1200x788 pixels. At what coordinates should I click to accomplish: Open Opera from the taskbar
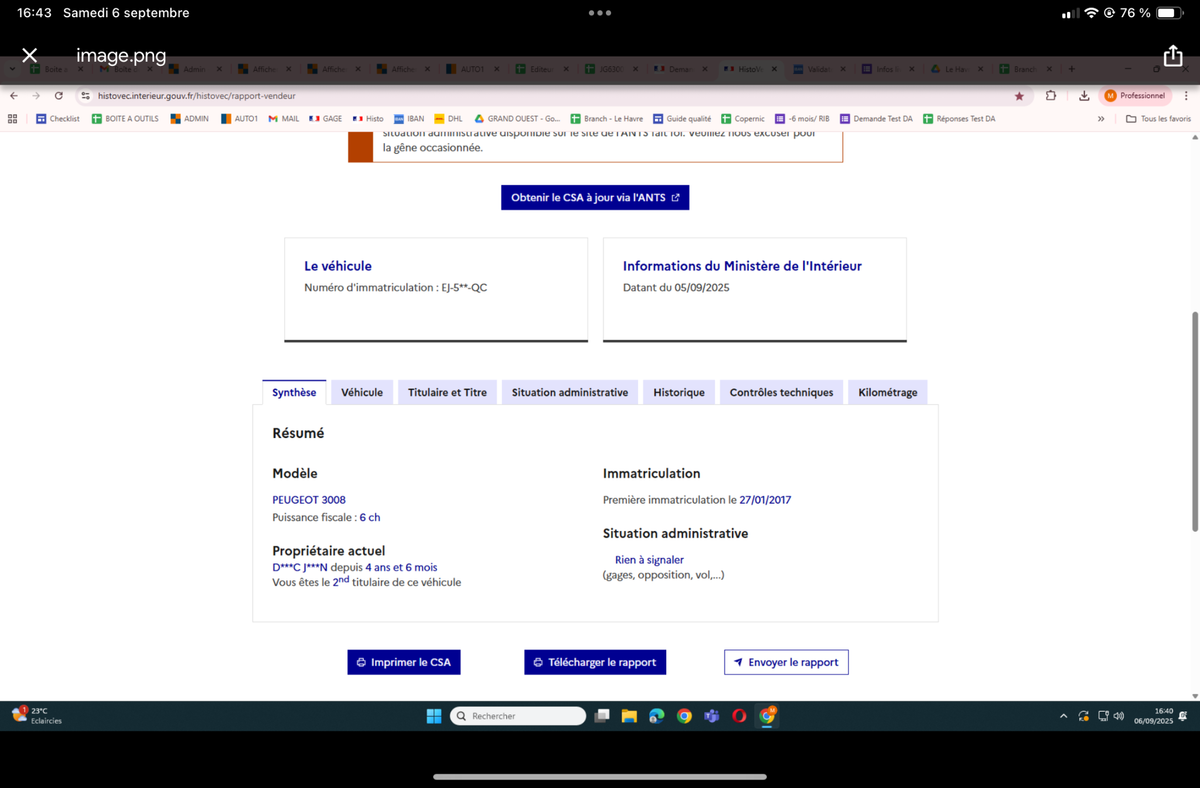[739, 716]
